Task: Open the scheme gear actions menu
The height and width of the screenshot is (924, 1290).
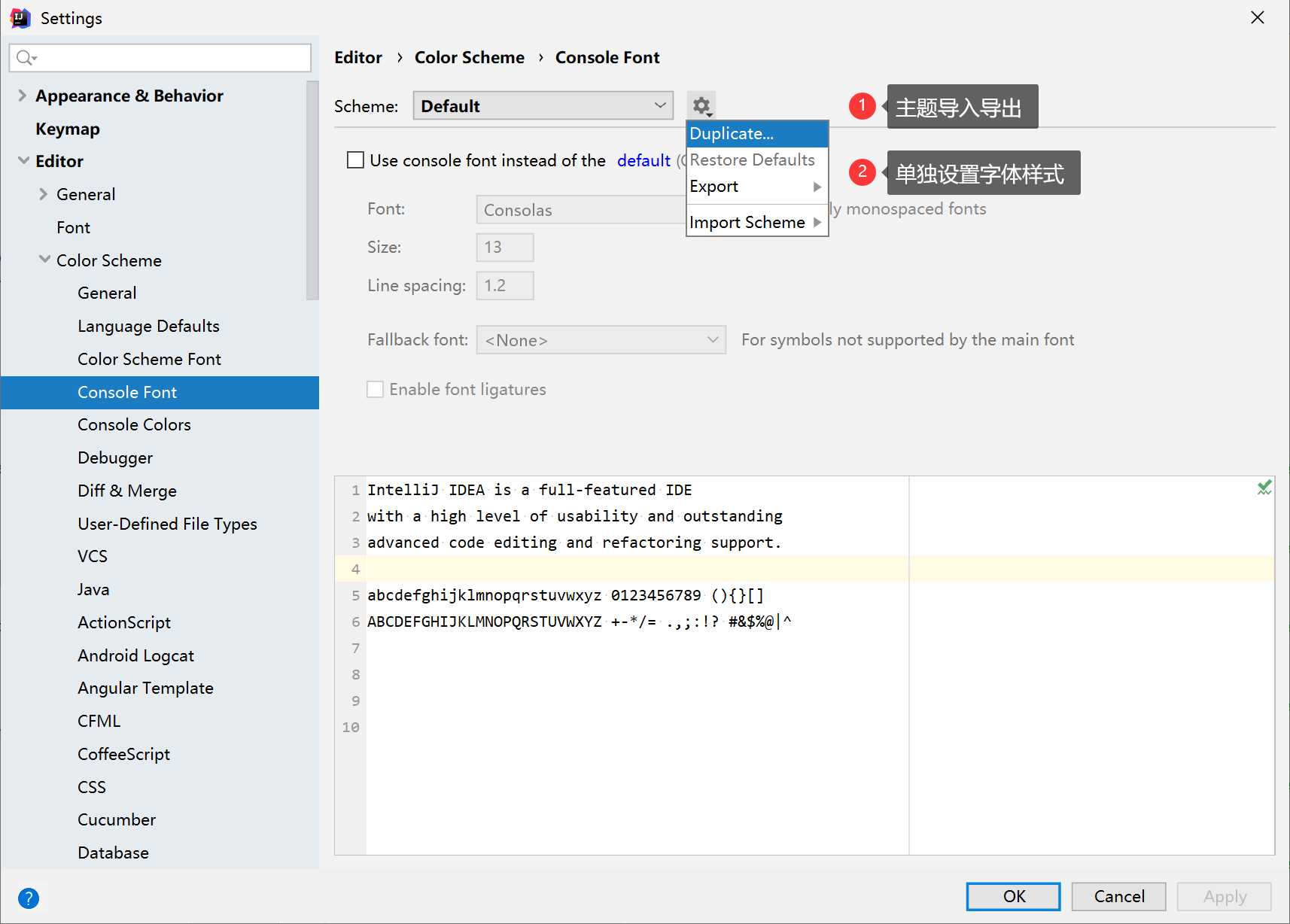Action: tap(702, 106)
